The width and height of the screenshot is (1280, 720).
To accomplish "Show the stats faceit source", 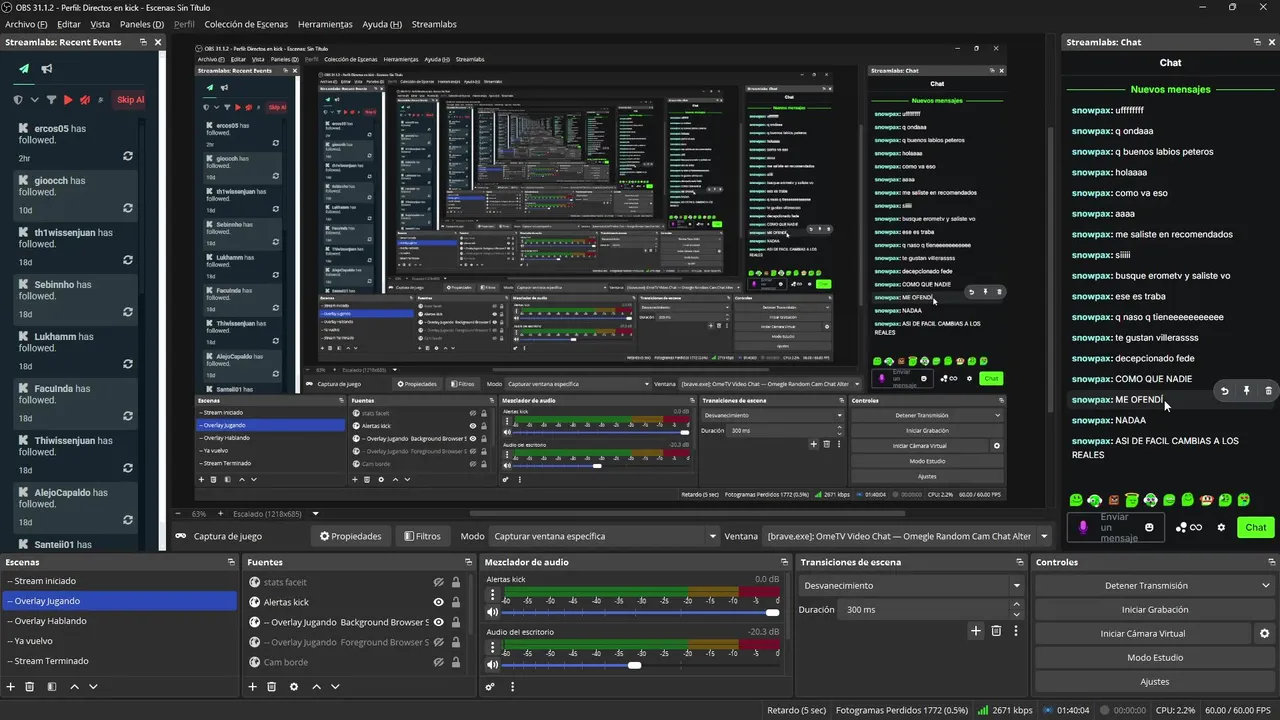I will [x=438, y=582].
